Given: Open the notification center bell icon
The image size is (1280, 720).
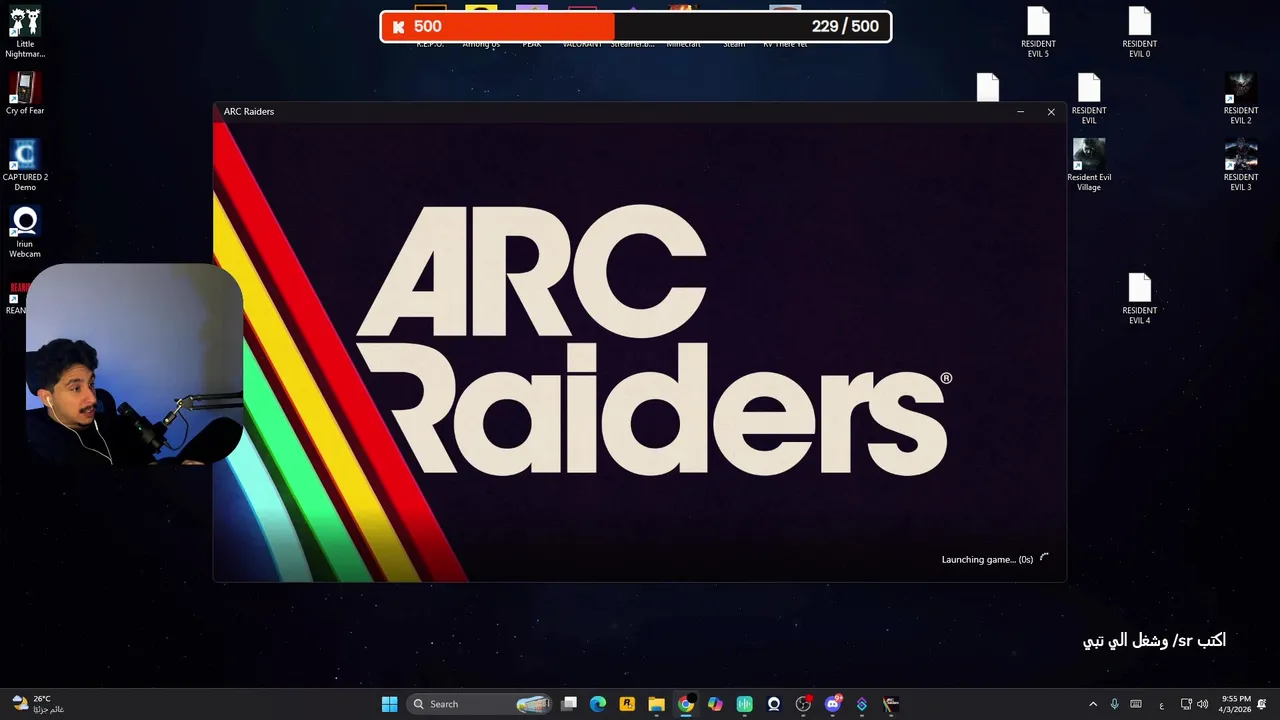Looking at the screenshot, I should click(1262, 704).
